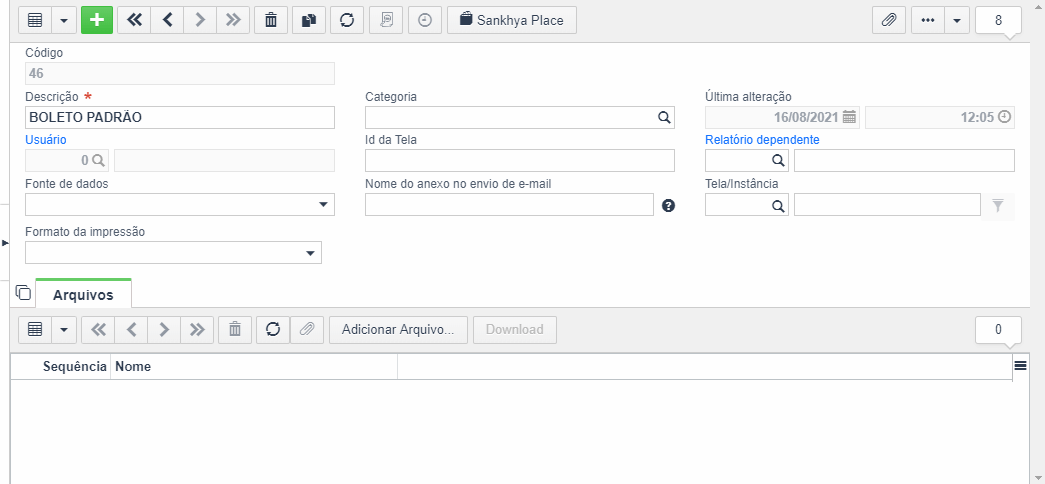Click the green add new record button
This screenshot has width=1045, height=484.
tap(97, 20)
